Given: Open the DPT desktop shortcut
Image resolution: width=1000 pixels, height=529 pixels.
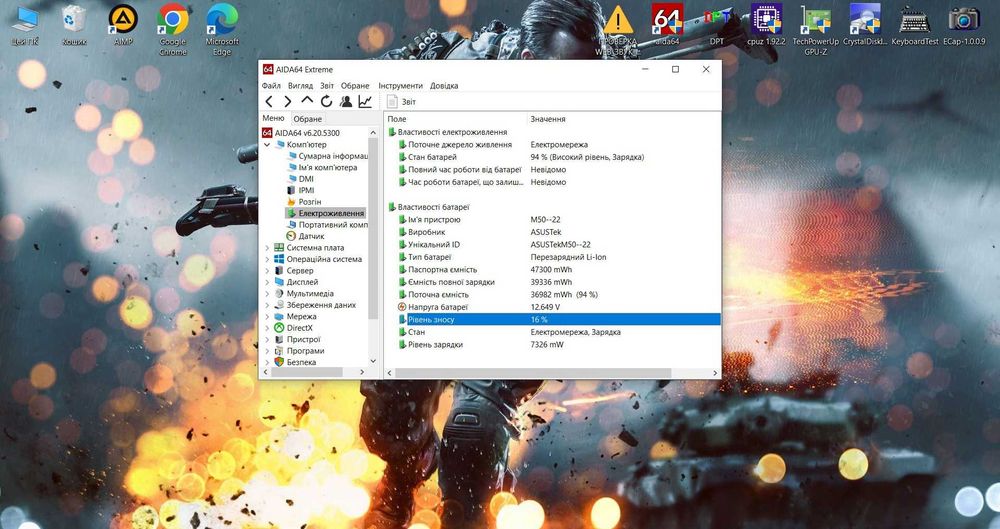Looking at the screenshot, I should [x=717, y=26].
